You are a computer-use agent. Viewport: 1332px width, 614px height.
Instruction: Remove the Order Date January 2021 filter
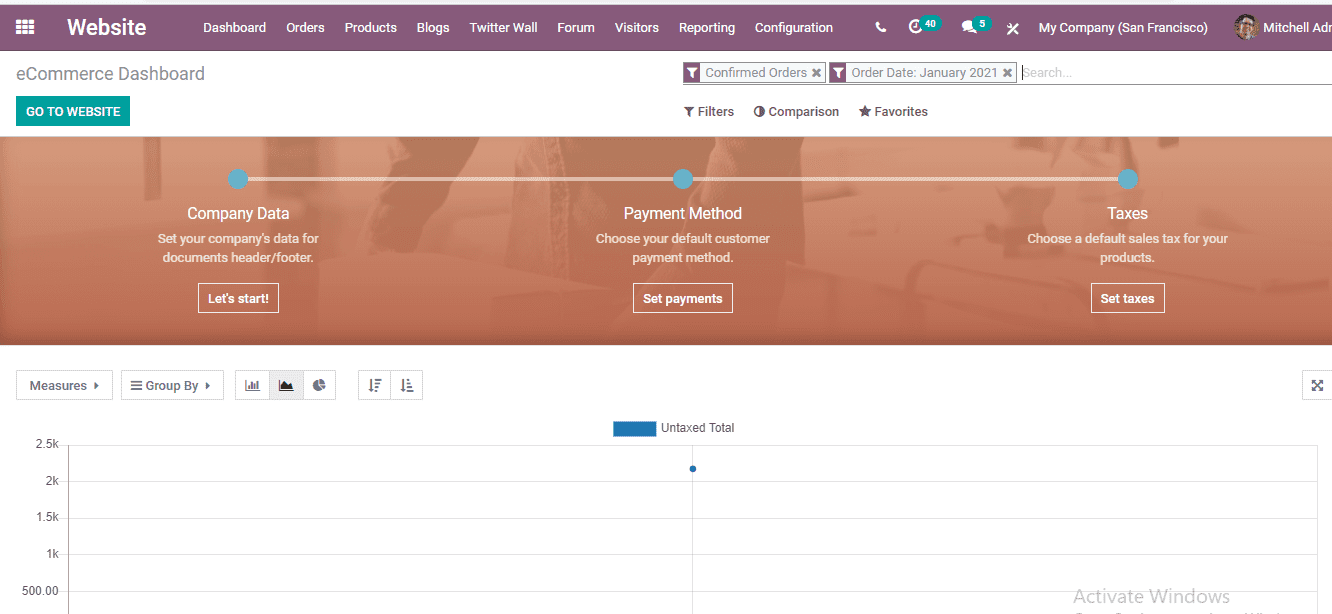point(1008,73)
